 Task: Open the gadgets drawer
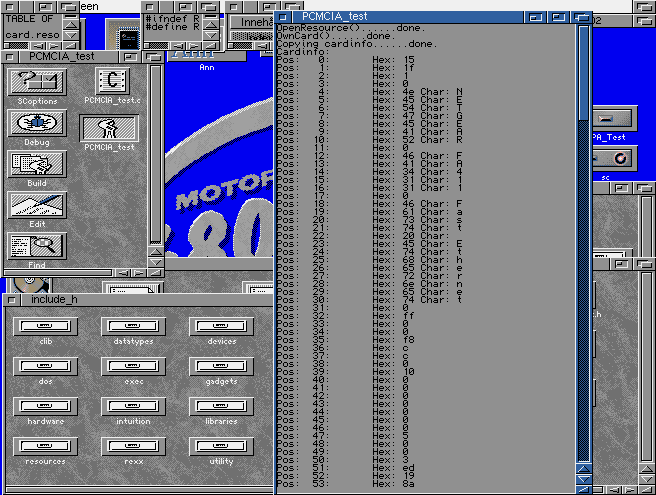point(221,366)
